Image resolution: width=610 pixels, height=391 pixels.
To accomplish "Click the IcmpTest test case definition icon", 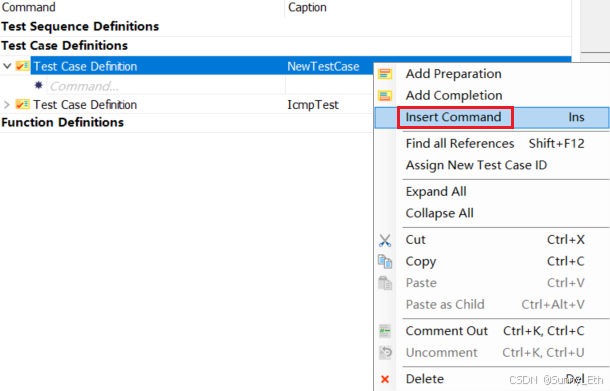I will click(22, 104).
